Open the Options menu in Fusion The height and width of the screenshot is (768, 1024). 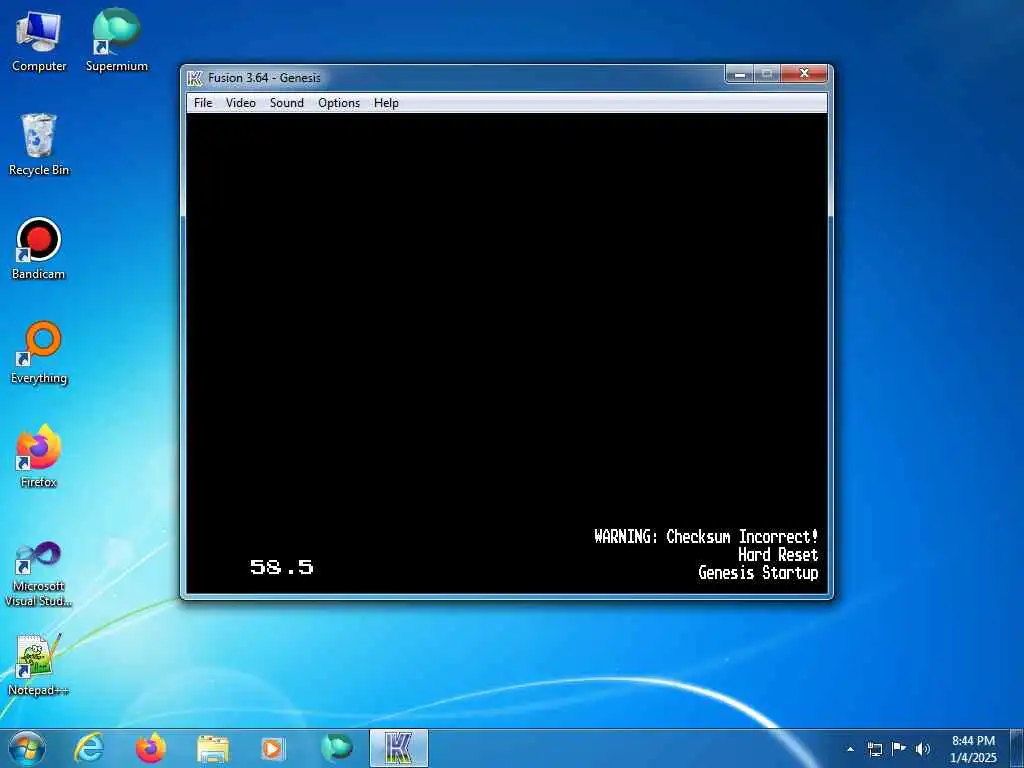[339, 103]
